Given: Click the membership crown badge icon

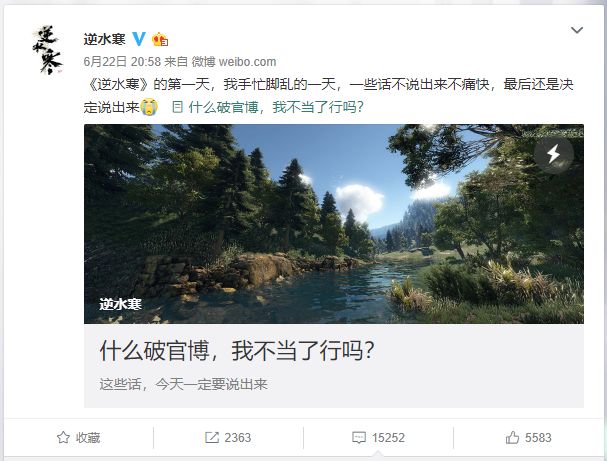Looking at the screenshot, I should (x=160, y=39).
